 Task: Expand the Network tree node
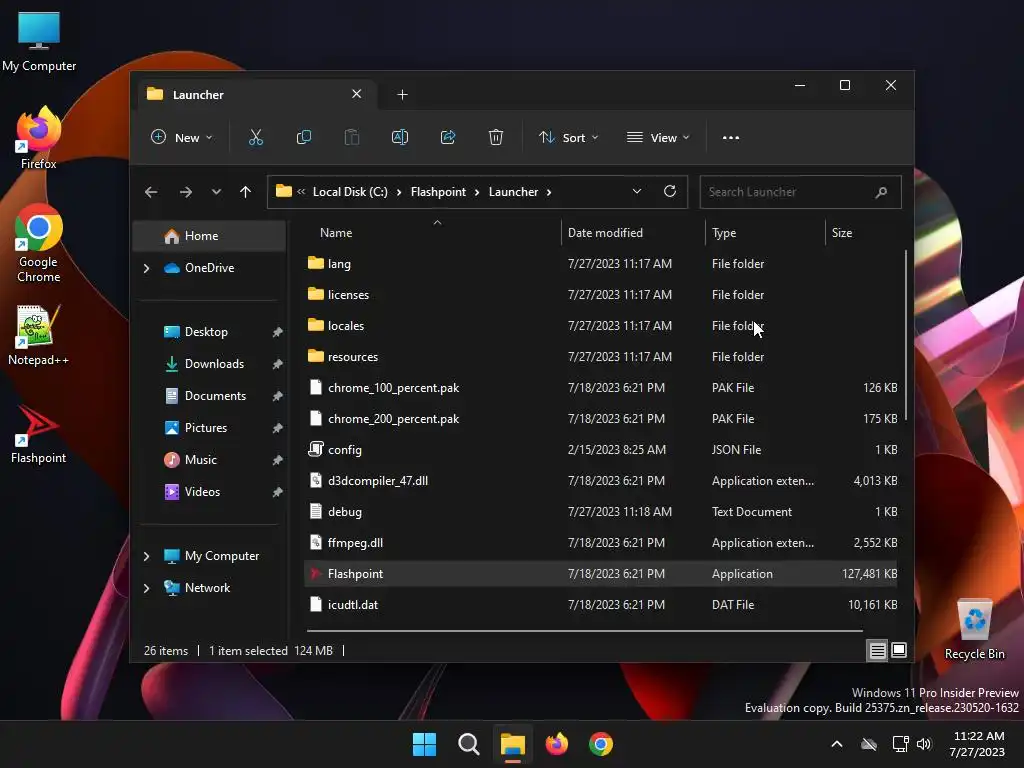(146, 588)
